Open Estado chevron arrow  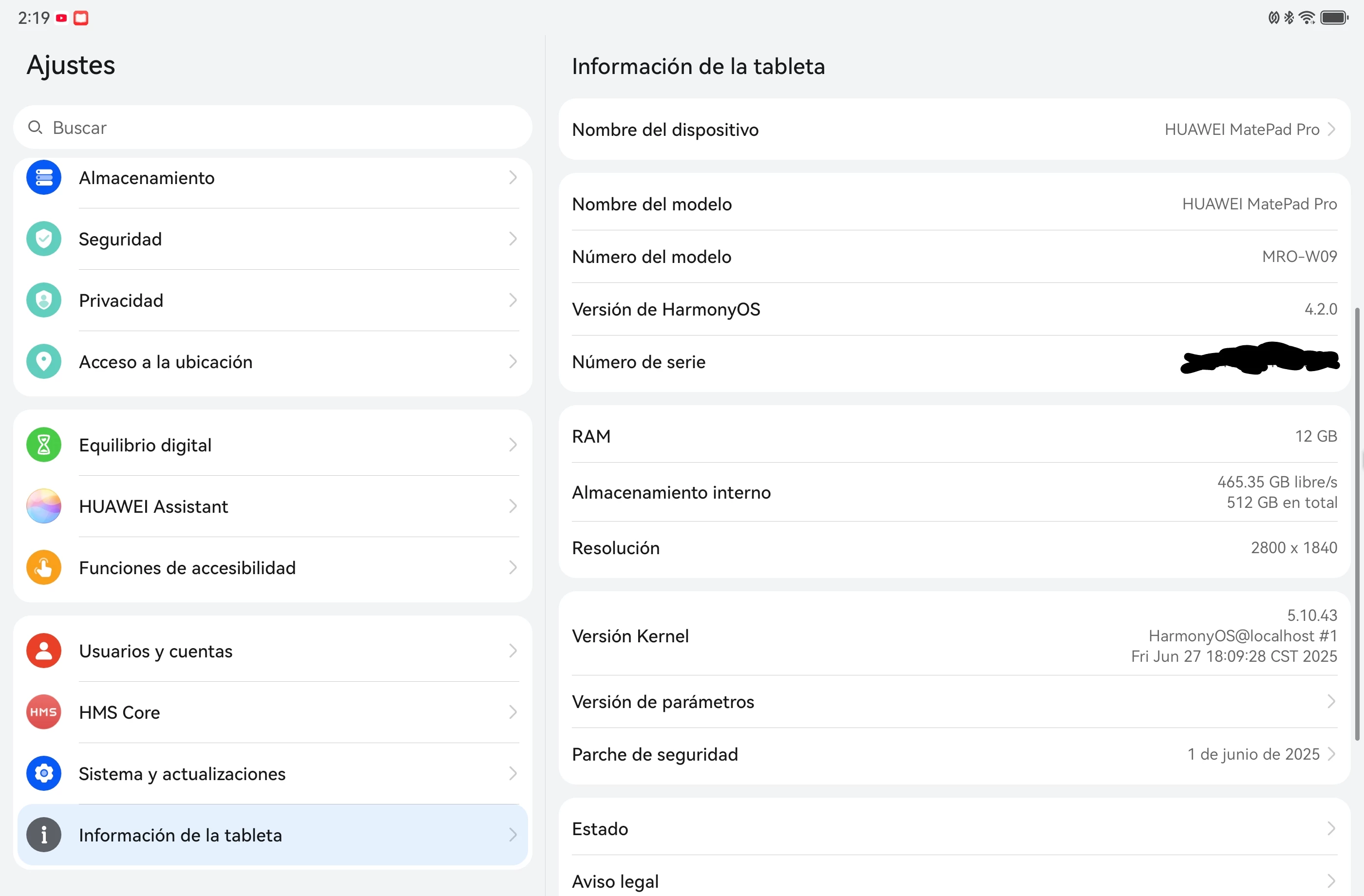[x=1331, y=828]
